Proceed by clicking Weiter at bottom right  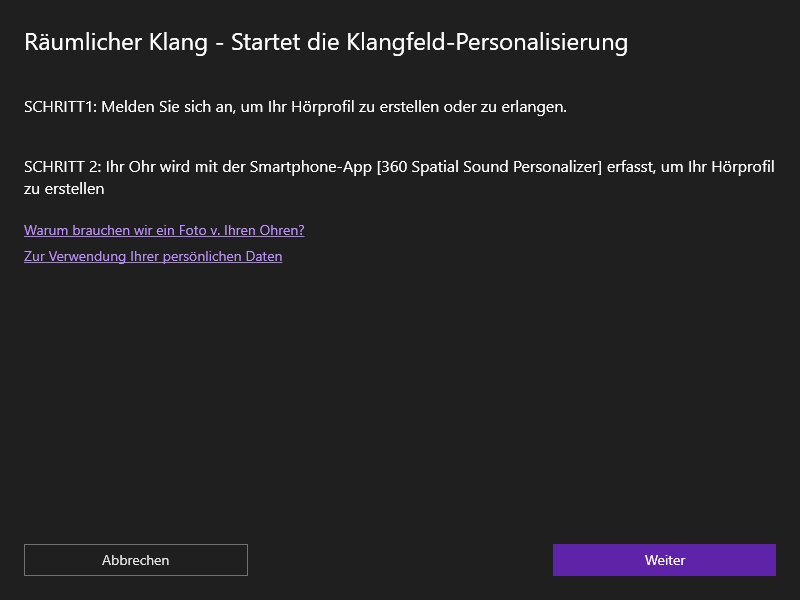[664, 560]
